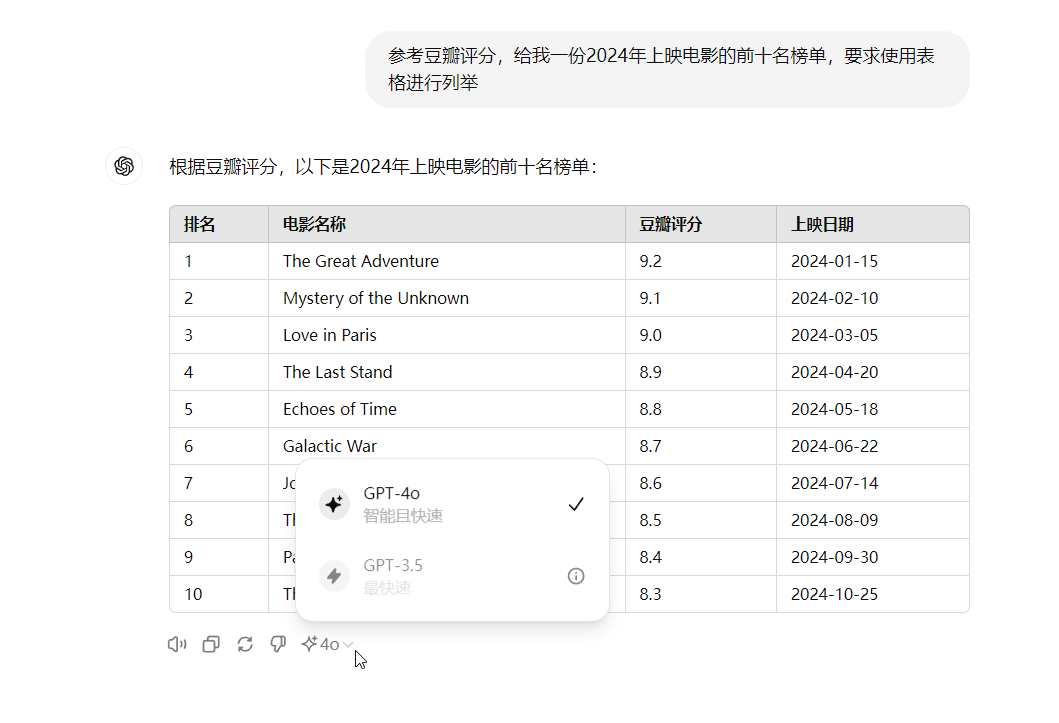Click the ChatGPT logo avatar beside the reply

(123, 166)
